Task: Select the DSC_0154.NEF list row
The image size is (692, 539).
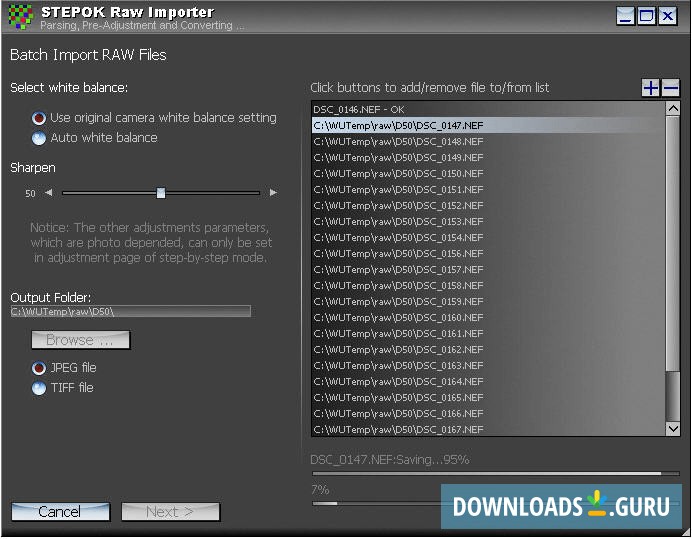Action: (x=489, y=237)
